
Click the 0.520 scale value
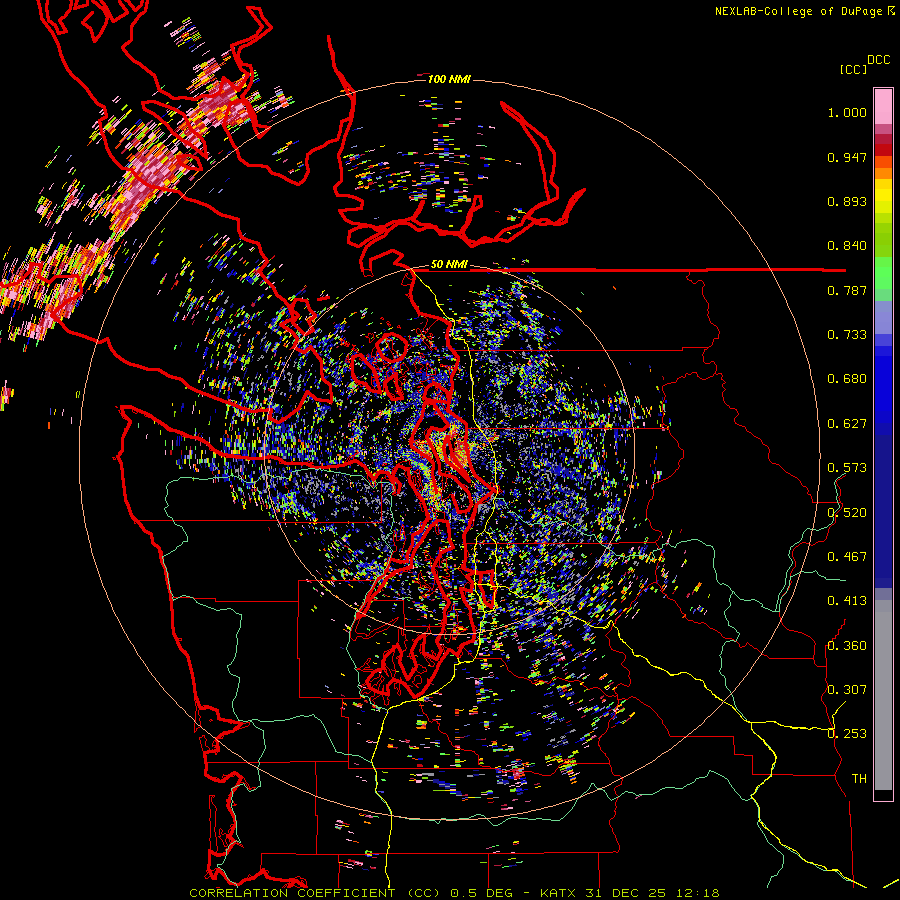[x=847, y=513]
